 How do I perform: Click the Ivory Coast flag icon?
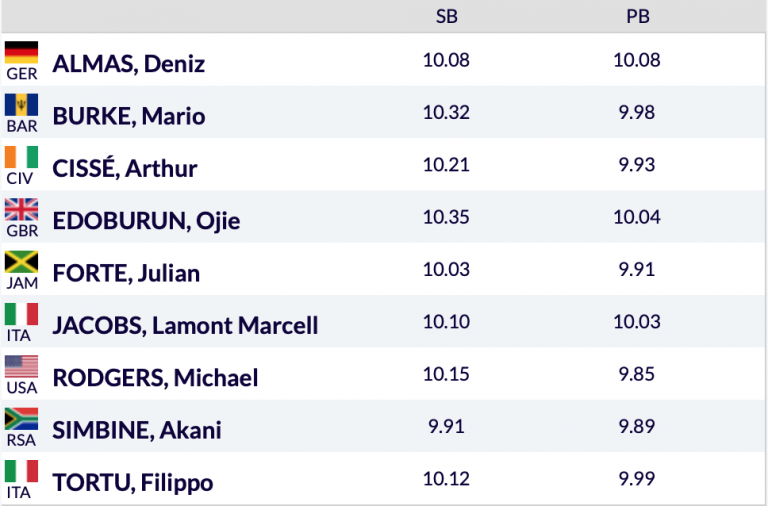[x=22, y=157]
